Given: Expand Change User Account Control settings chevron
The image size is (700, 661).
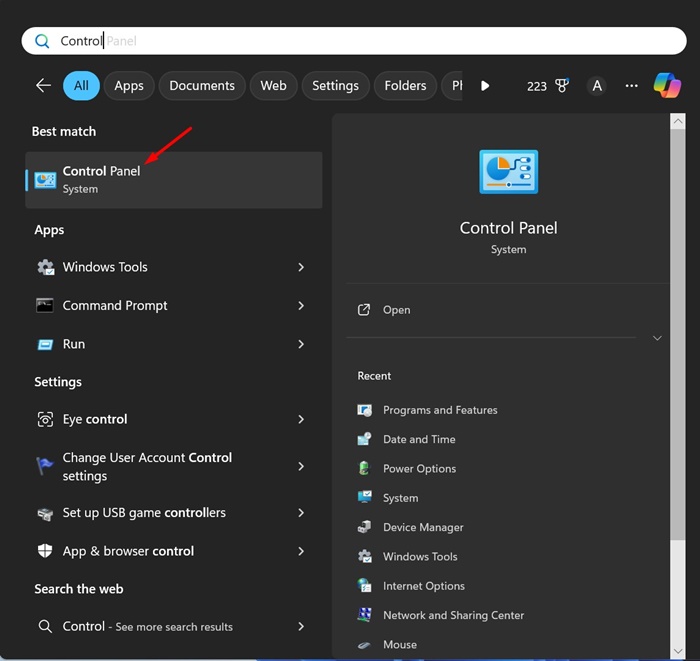Looking at the screenshot, I should pos(301,466).
